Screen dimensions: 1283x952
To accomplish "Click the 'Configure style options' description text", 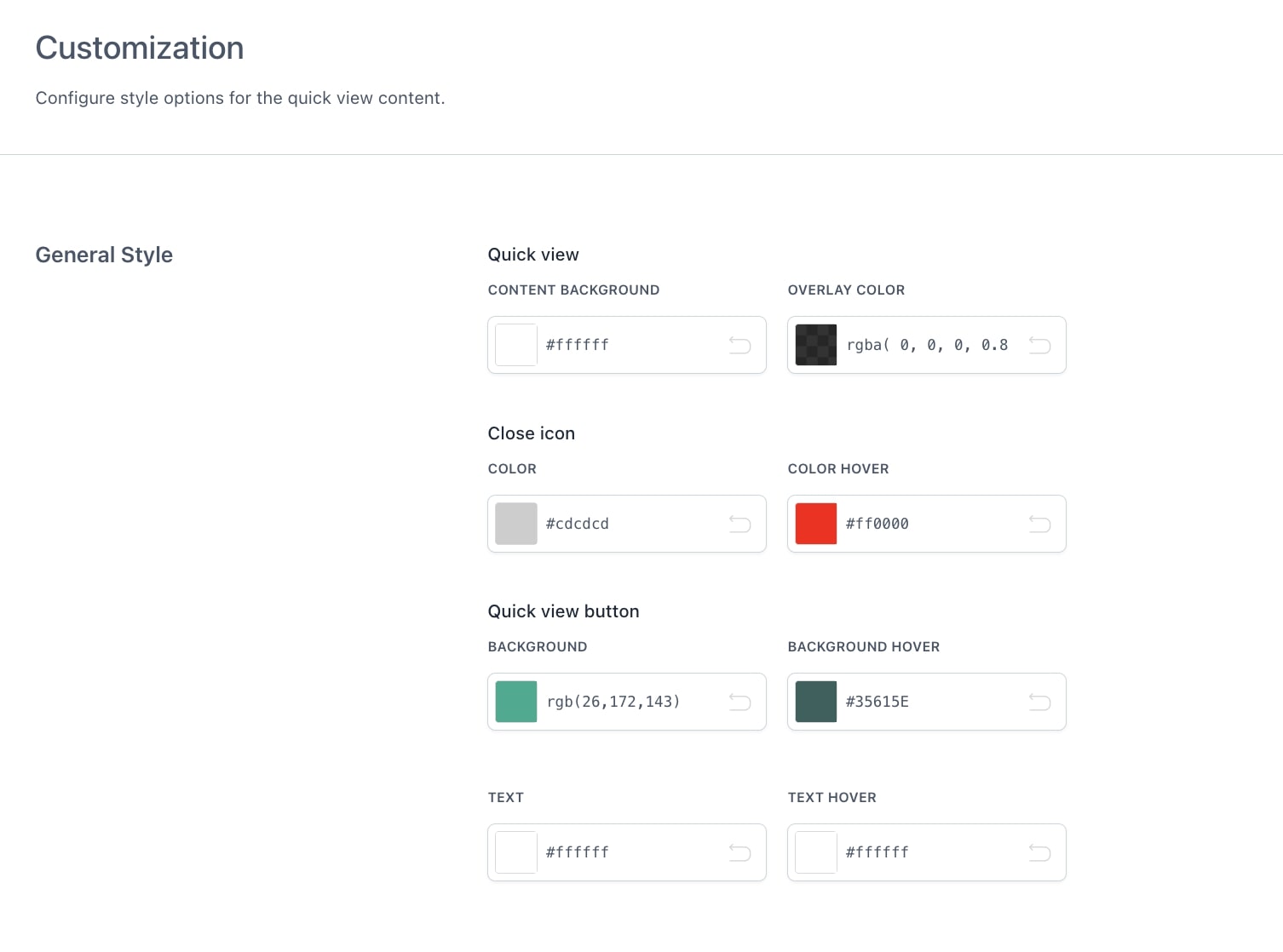I will [x=240, y=98].
